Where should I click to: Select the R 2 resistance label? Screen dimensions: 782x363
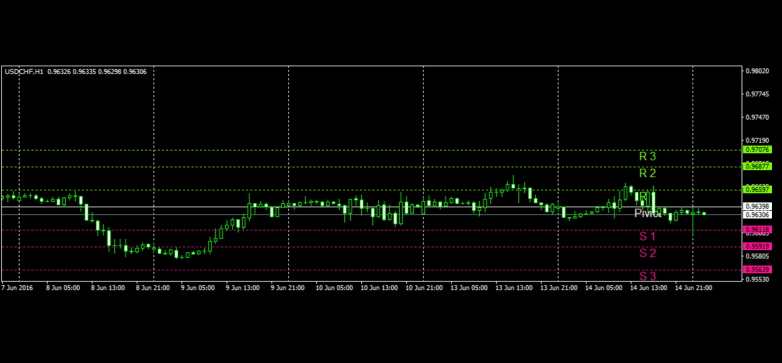click(x=648, y=173)
